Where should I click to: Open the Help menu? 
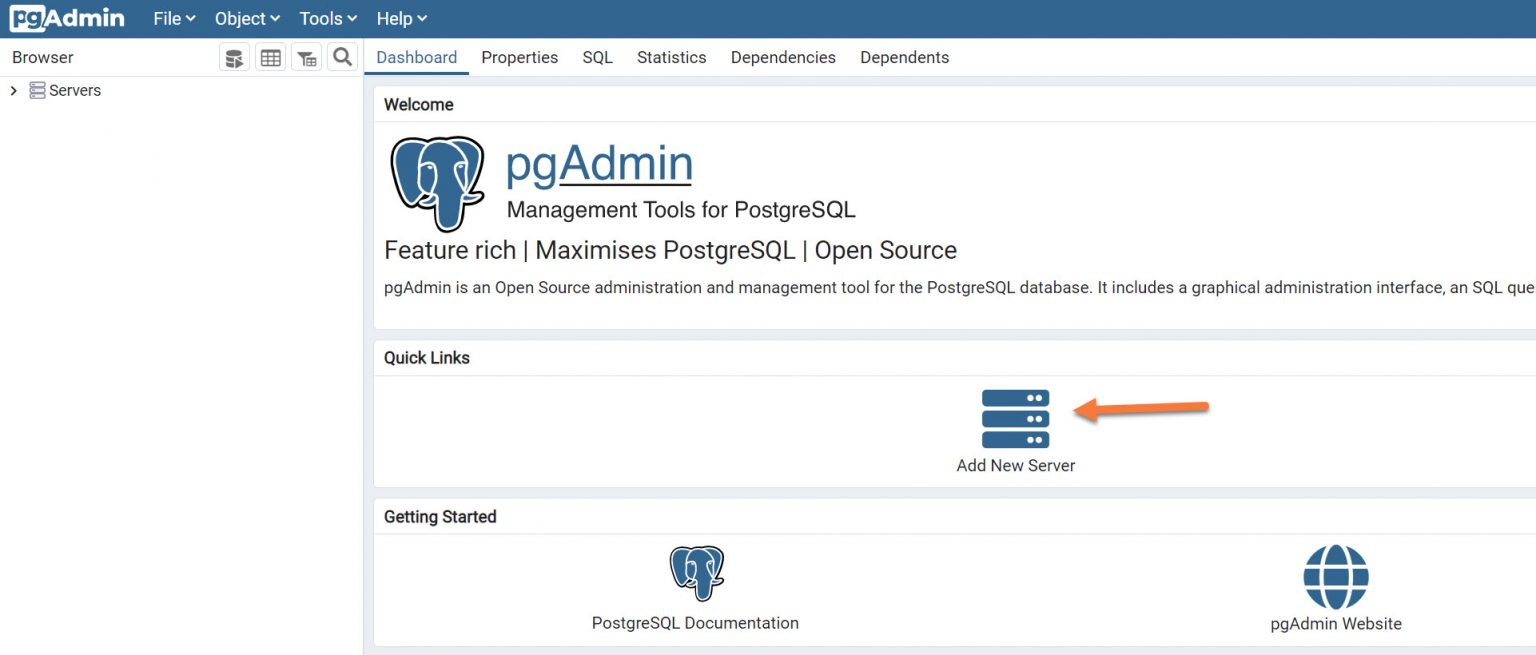tap(400, 17)
